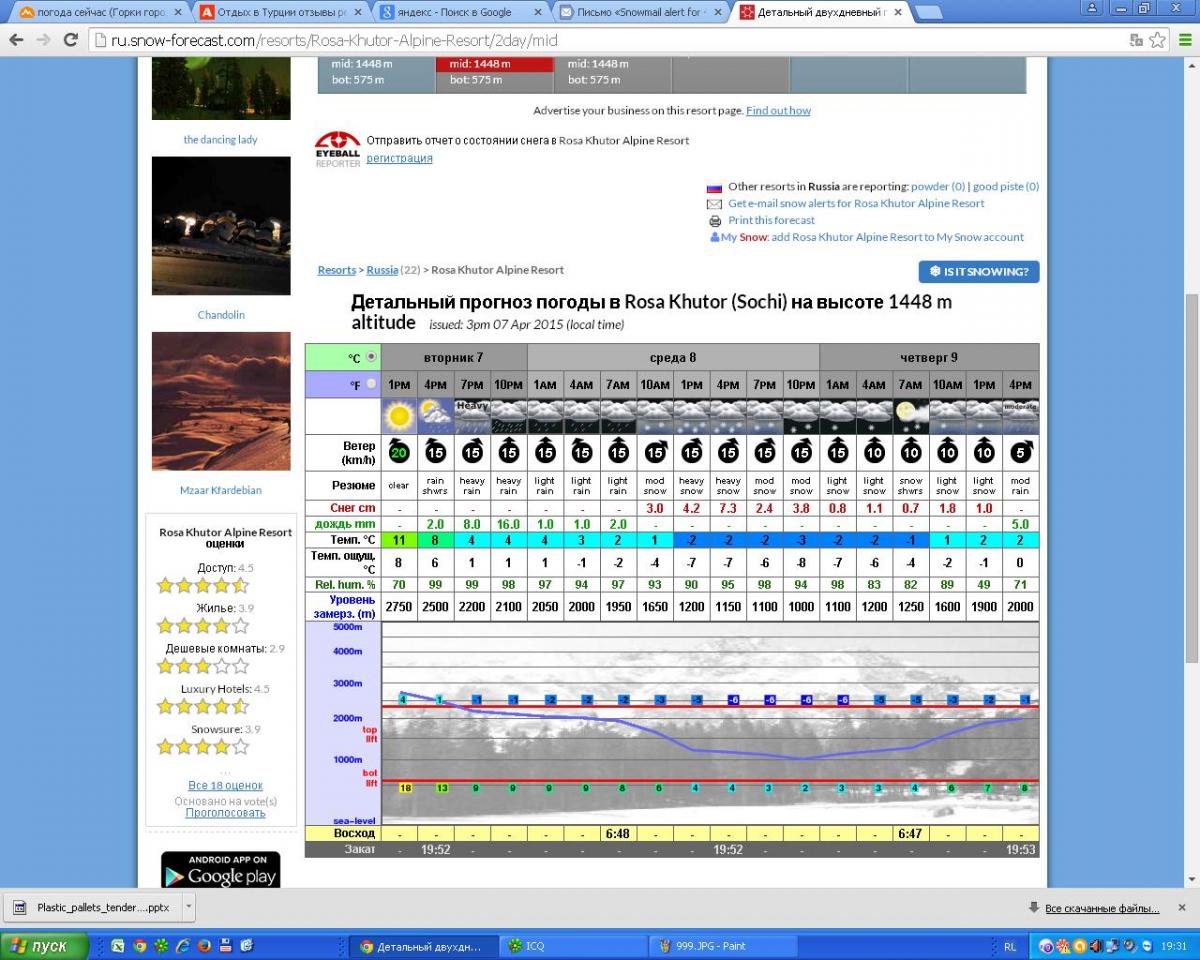Open the Plastic_pallets_tender download options arrow
Image resolution: width=1200 pixels, height=960 pixels.
(x=188, y=907)
